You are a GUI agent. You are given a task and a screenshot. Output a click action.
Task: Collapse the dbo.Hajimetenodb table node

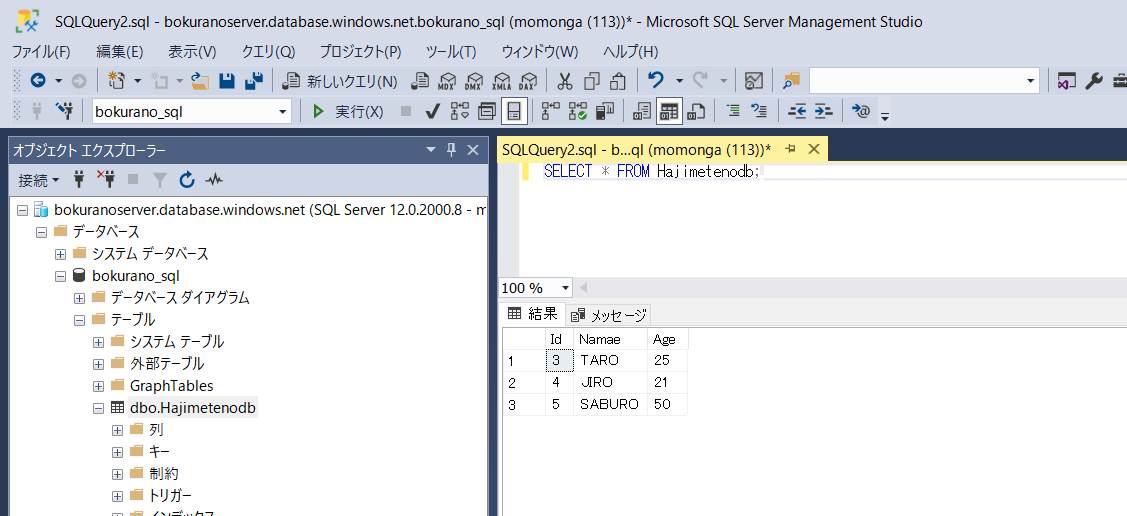coord(98,408)
